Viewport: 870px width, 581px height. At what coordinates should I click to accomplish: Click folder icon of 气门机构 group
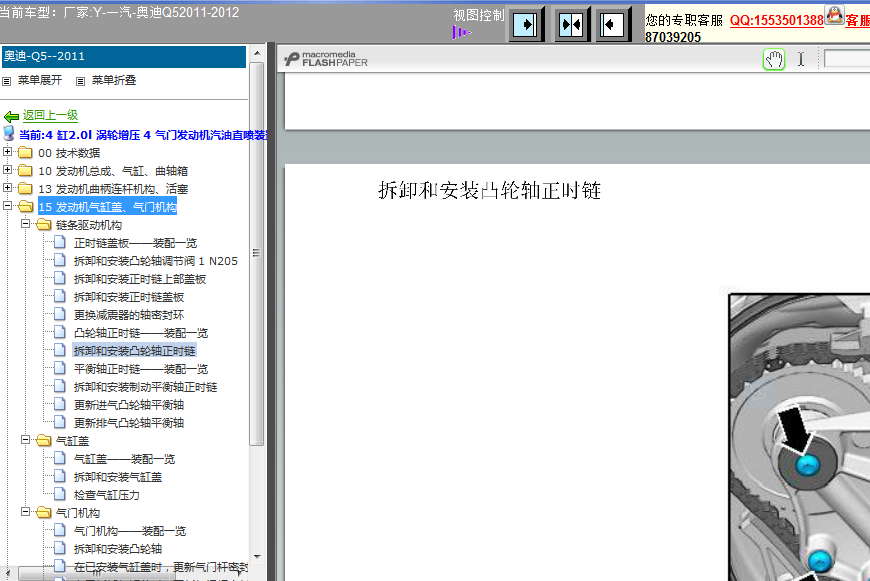click(x=43, y=513)
